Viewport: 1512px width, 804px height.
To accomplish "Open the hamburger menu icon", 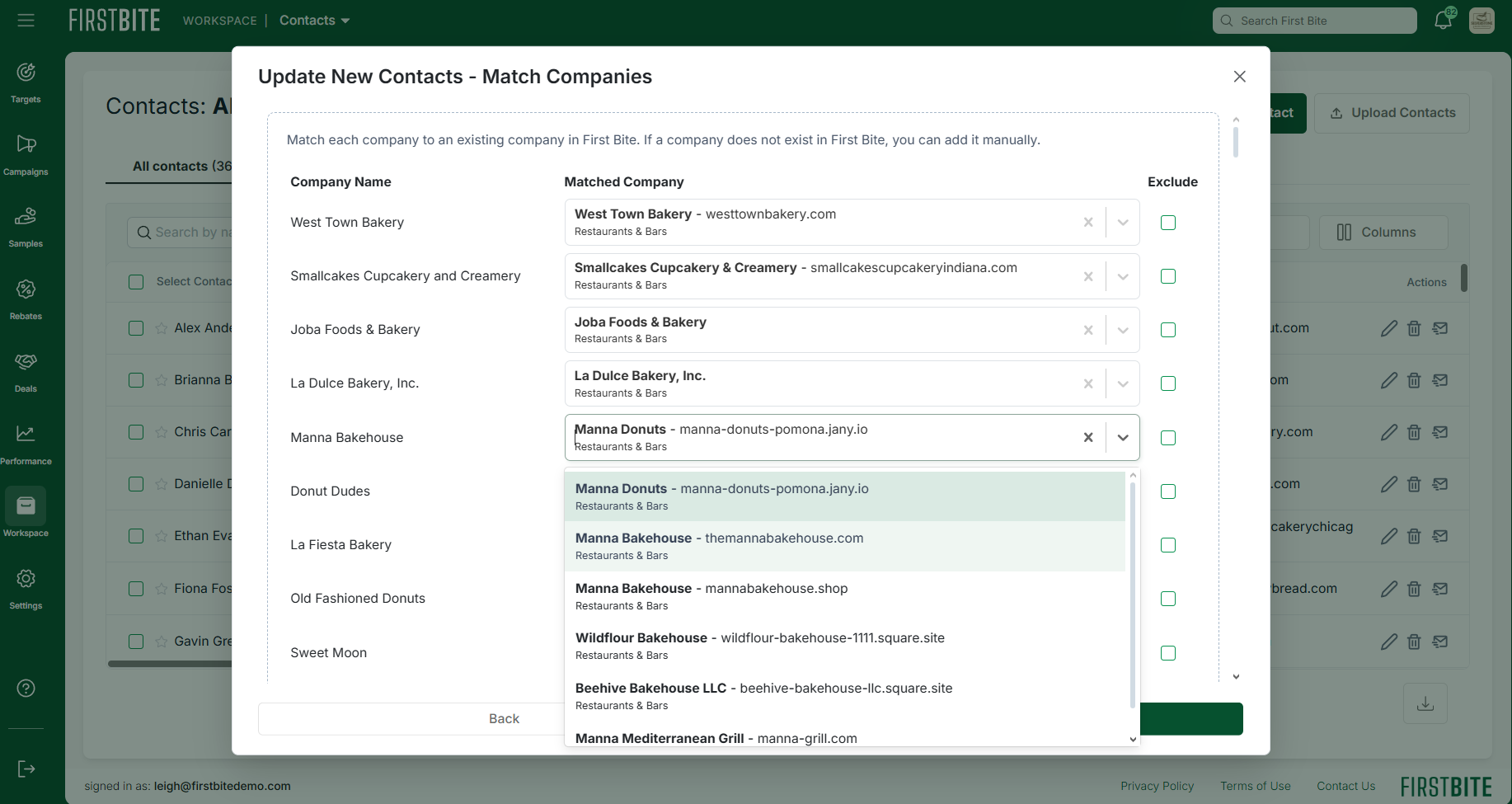I will click(26, 21).
